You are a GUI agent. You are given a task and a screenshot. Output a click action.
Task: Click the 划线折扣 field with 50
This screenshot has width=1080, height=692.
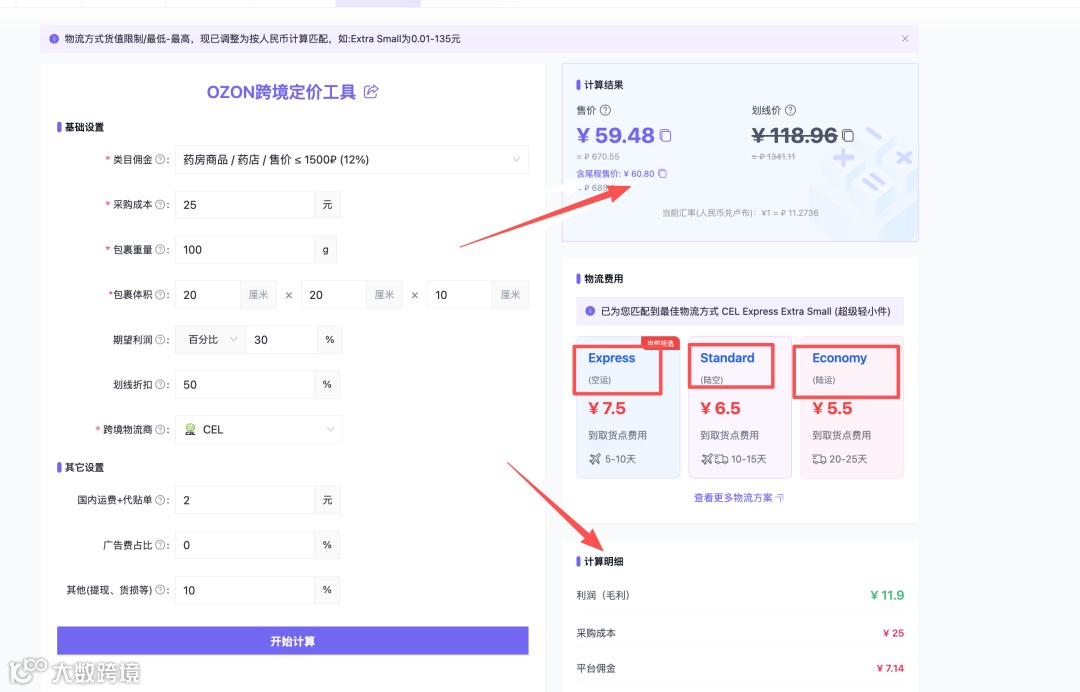tap(245, 385)
